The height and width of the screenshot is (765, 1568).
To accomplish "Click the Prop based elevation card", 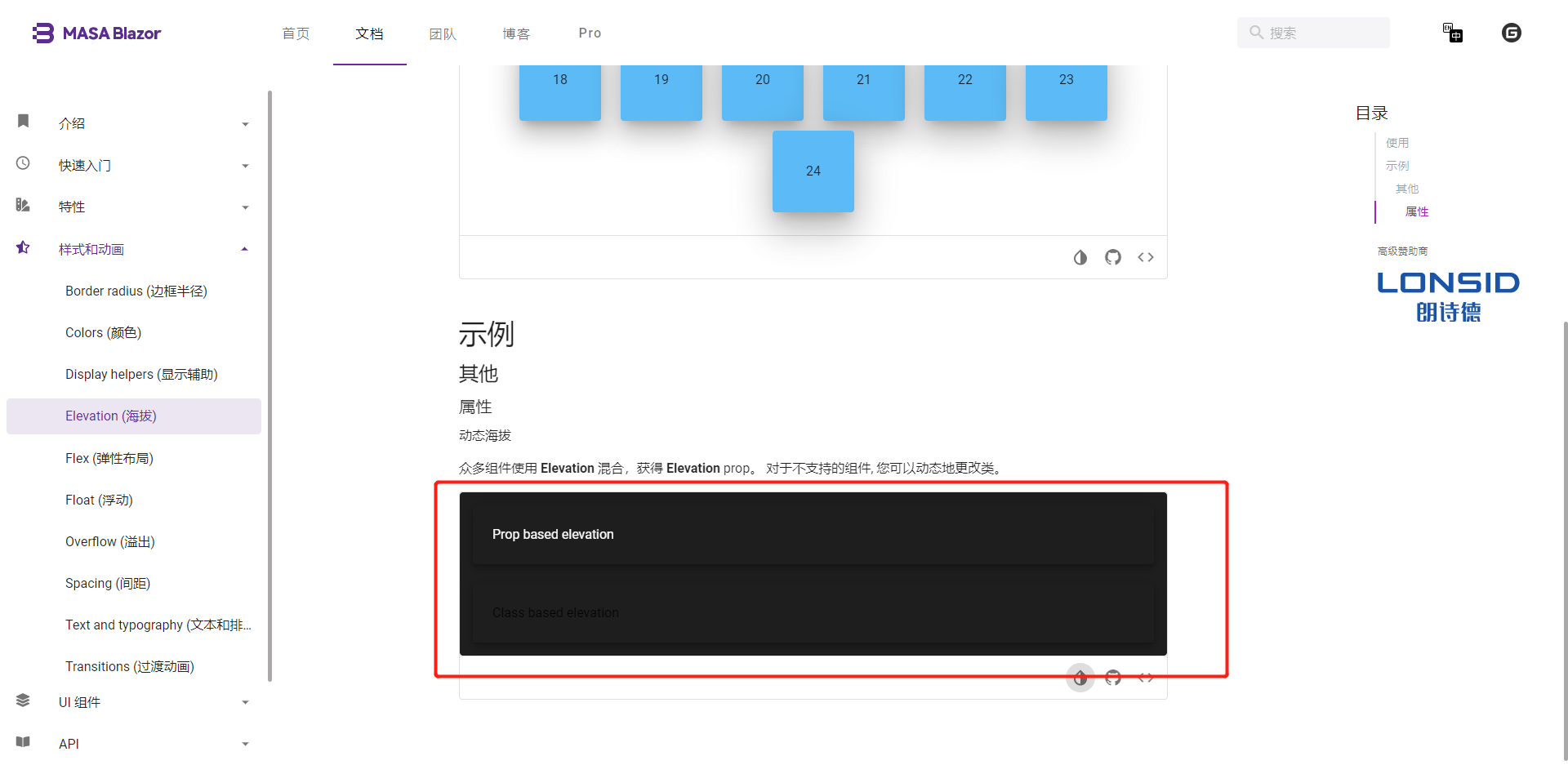I will click(x=813, y=535).
